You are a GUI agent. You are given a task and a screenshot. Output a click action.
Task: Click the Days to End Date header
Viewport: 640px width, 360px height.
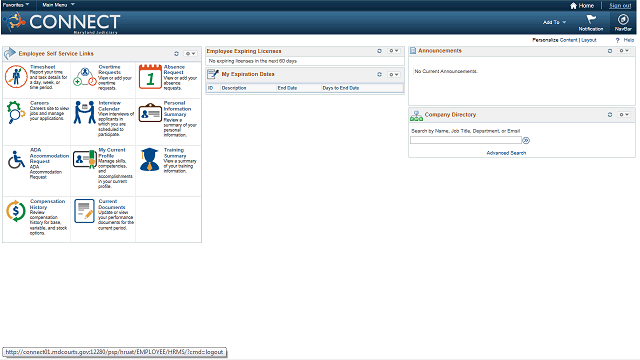(341, 88)
